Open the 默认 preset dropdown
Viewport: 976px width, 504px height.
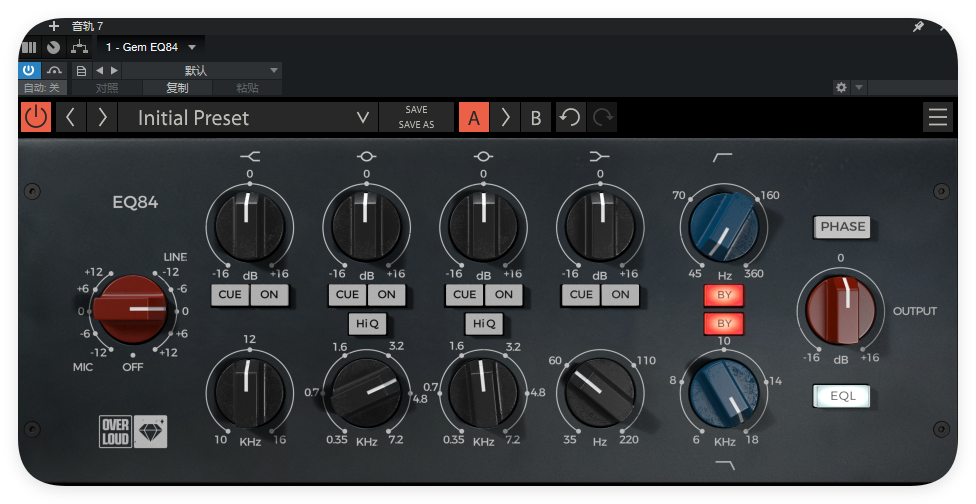coord(200,70)
